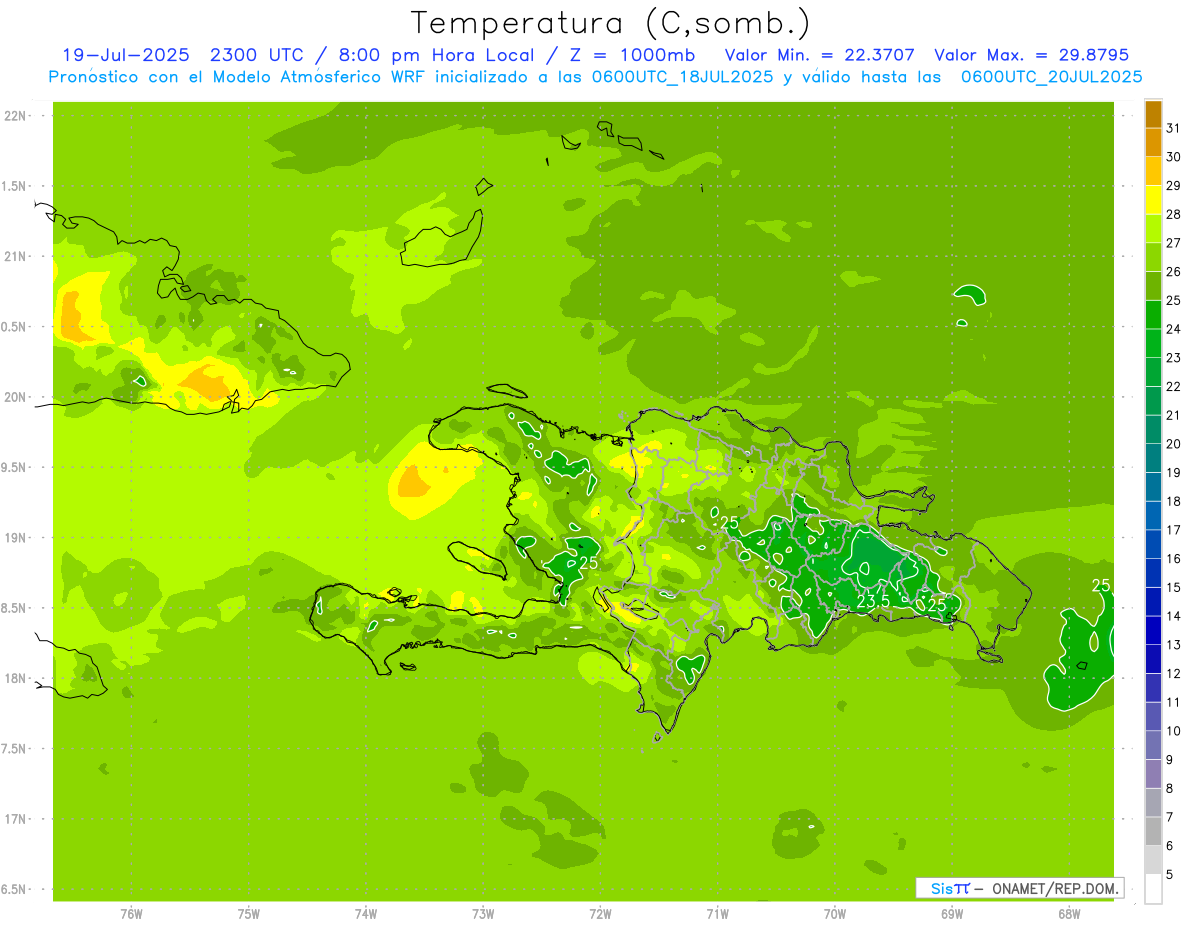Select the '19-Jul-2025' forecast date text
This screenshot has height=927, width=1200.
pyautogui.click(x=128, y=55)
